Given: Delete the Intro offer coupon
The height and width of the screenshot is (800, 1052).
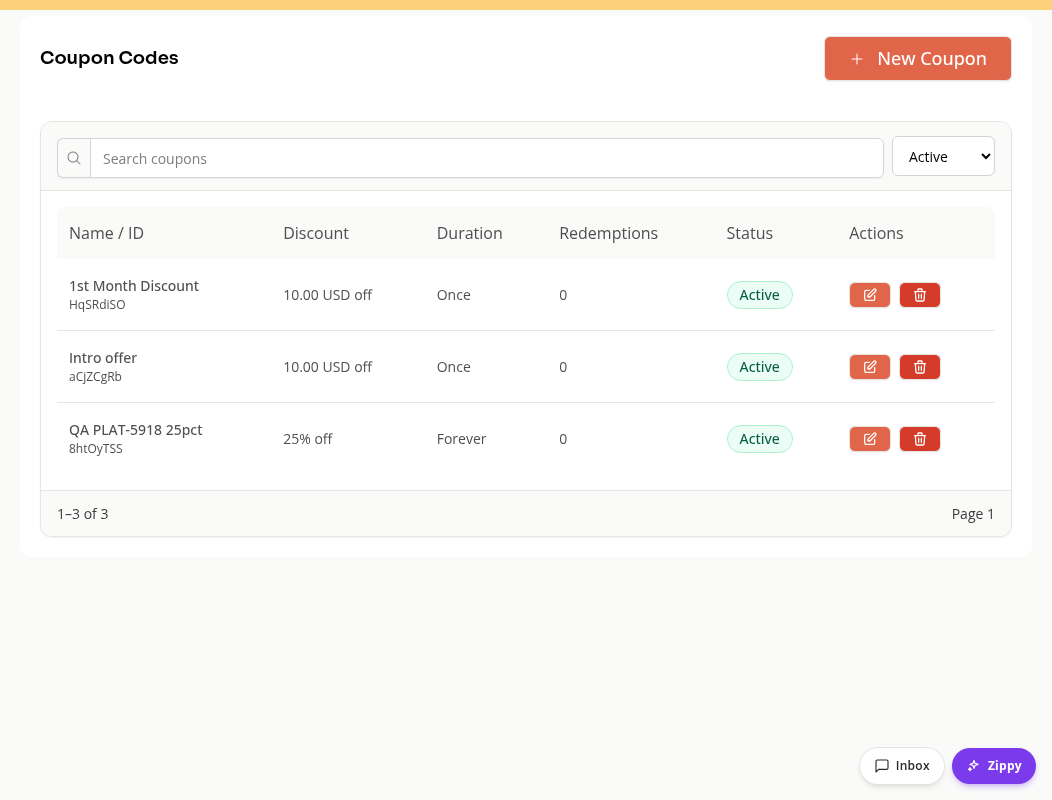Looking at the screenshot, I should [920, 367].
